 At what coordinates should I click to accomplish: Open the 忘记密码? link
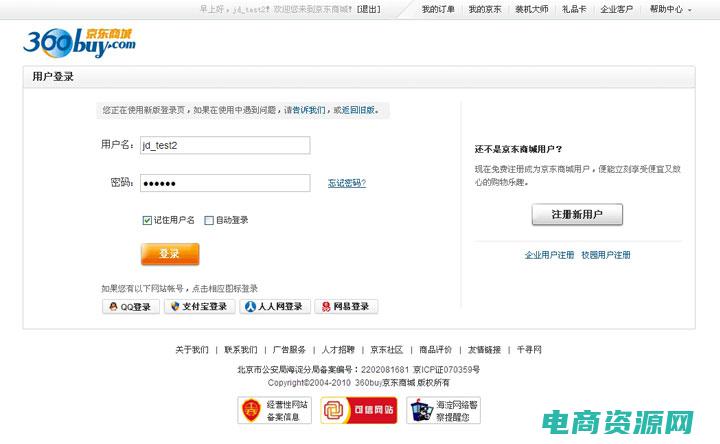347,183
